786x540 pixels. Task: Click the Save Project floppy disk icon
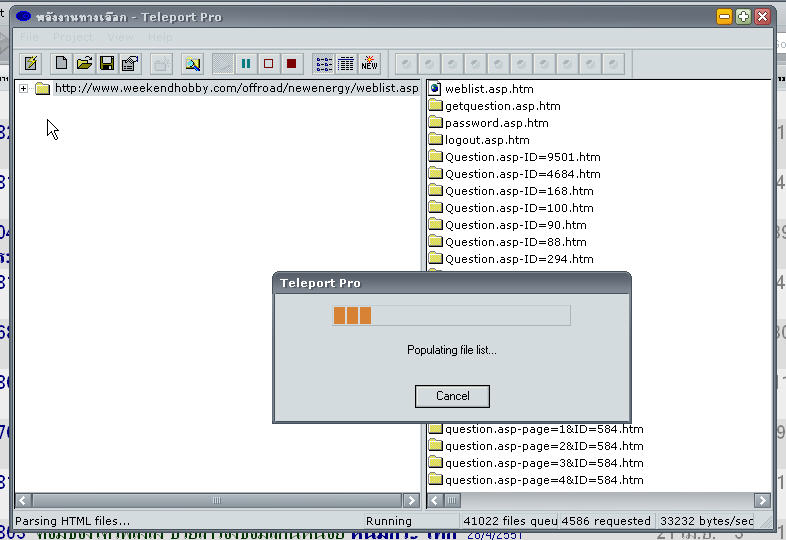coord(107,64)
